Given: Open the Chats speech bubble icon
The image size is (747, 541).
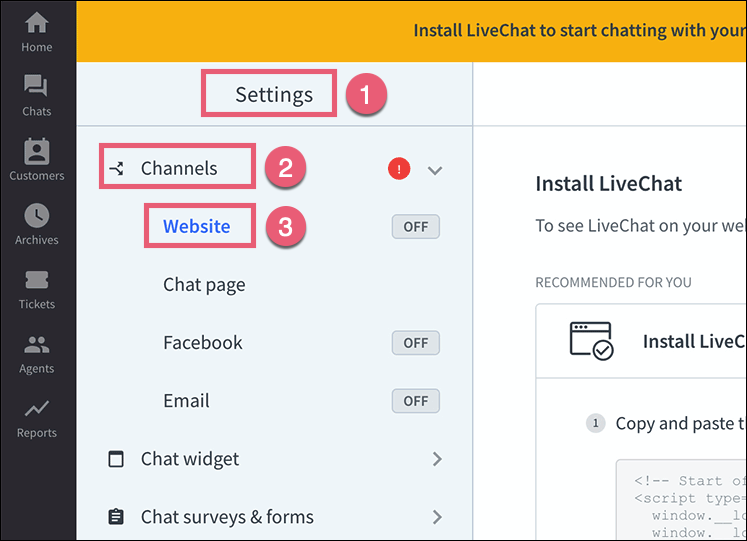Looking at the screenshot, I should pyautogui.click(x=37, y=87).
